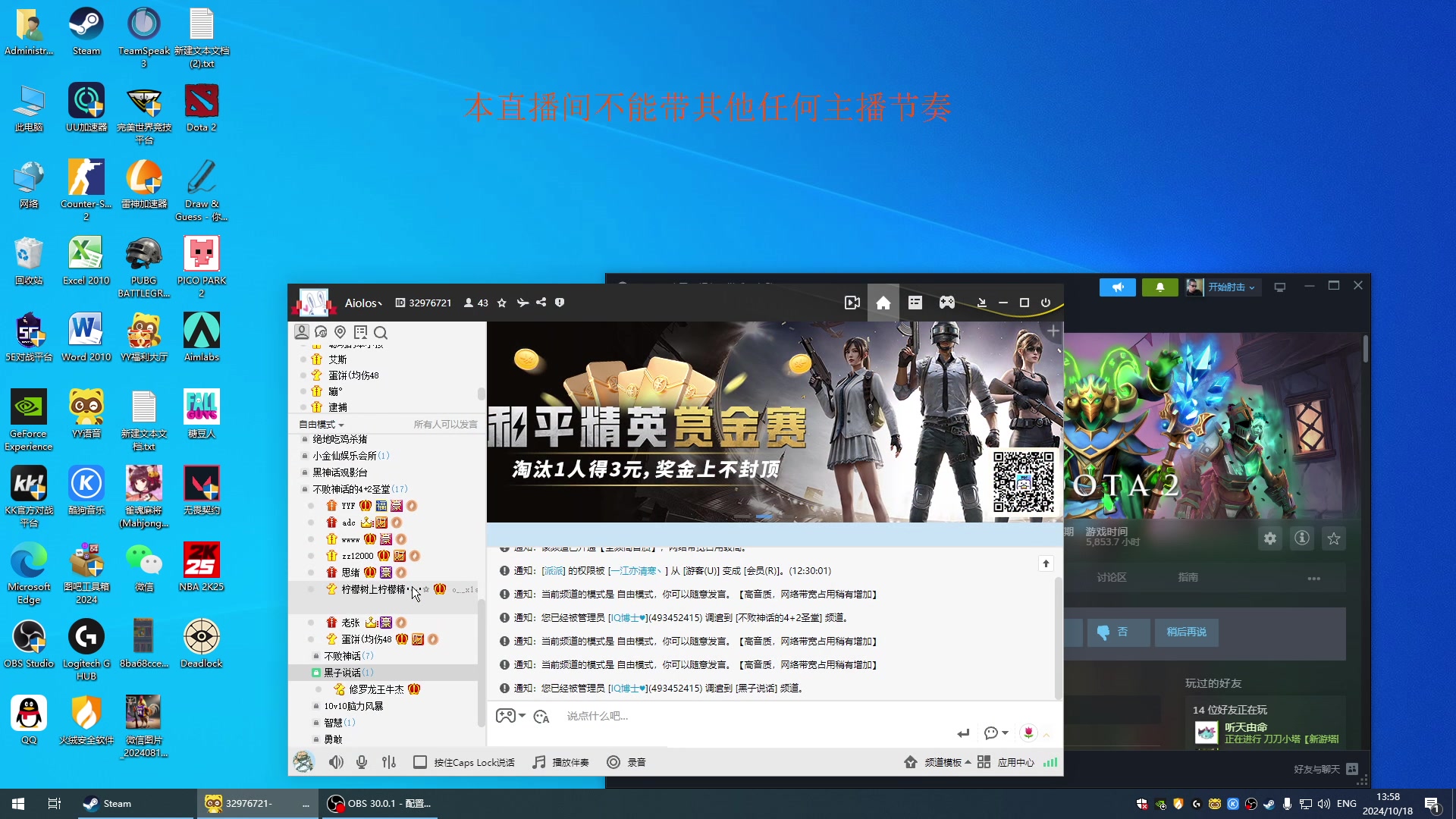Toggle hold Caps Lock to talk checkbox
1456x819 pixels.
[419, 762]
